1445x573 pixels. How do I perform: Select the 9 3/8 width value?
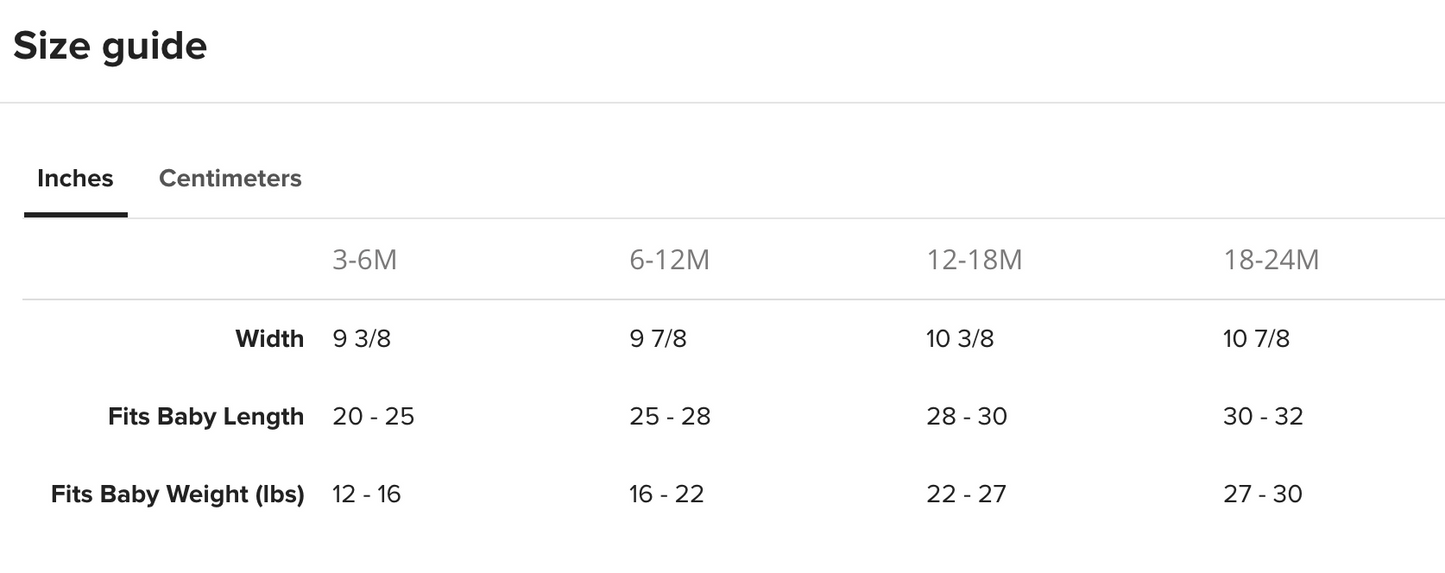click(362, 339)
